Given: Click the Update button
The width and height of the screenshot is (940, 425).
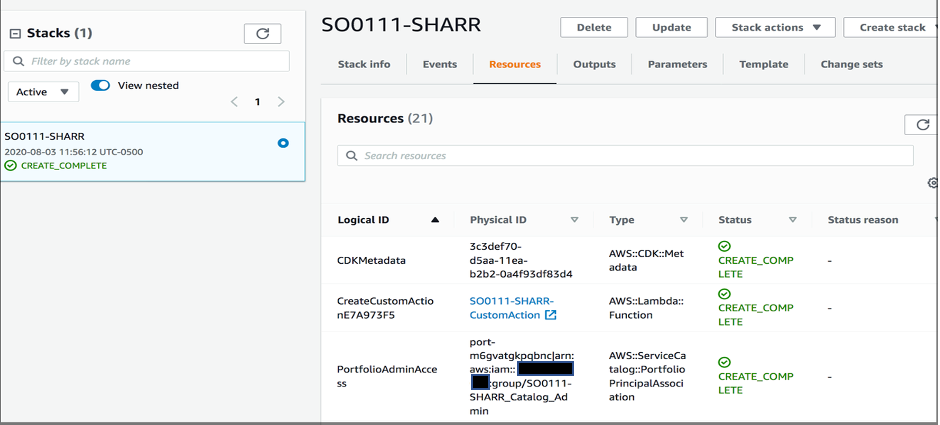Looking at the screenshot, I should point(671,28).
